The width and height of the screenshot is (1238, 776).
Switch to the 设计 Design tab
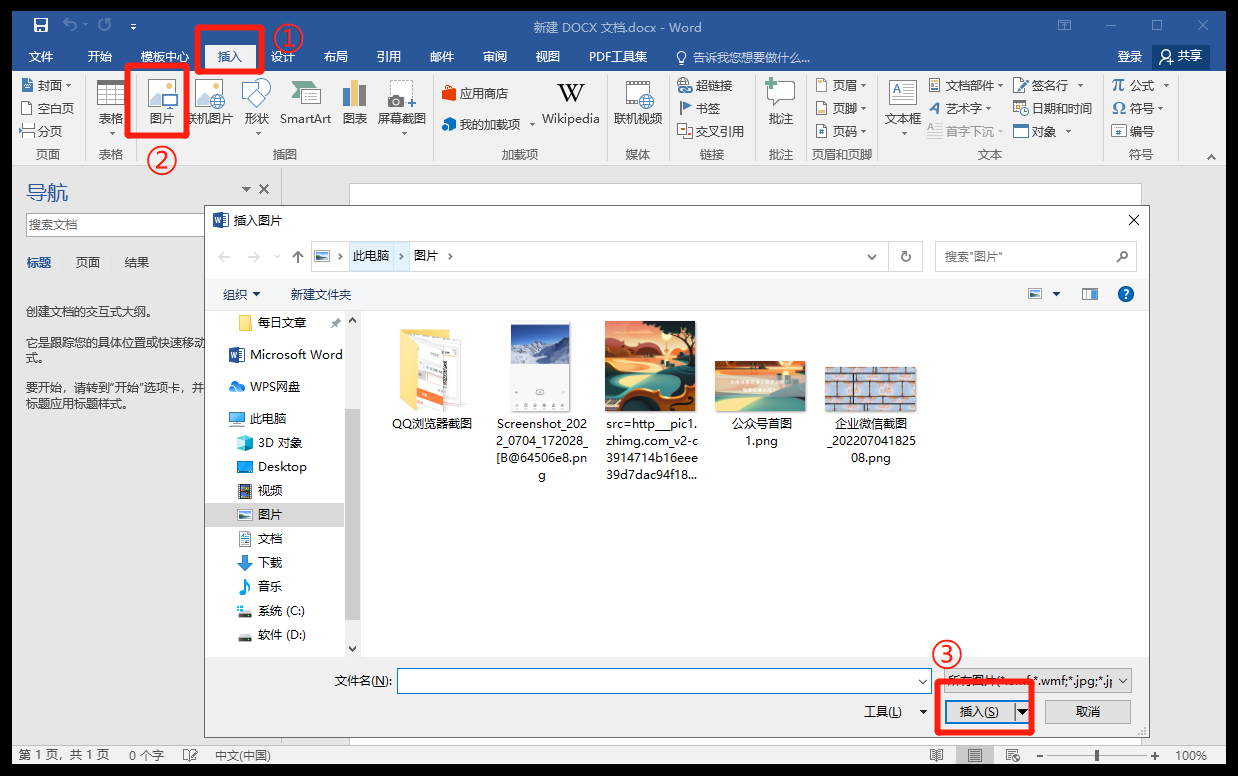(283, 56)
